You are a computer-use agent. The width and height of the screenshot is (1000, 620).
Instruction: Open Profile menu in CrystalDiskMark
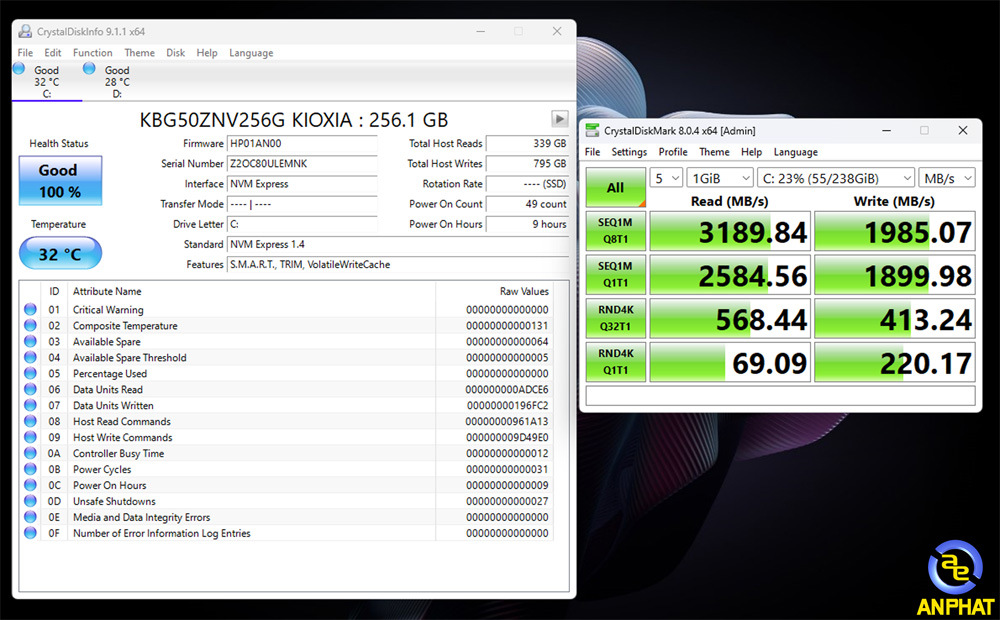coord(673,152)
